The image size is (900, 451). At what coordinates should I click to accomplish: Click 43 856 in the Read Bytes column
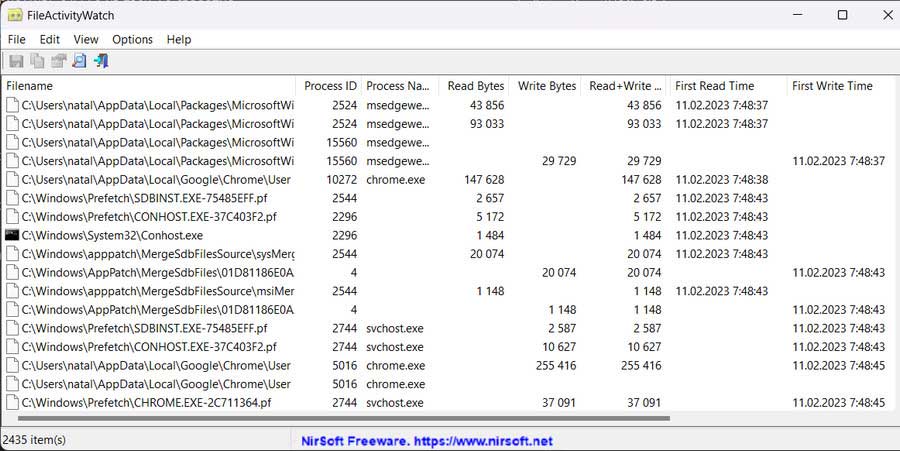click(487, 106)
